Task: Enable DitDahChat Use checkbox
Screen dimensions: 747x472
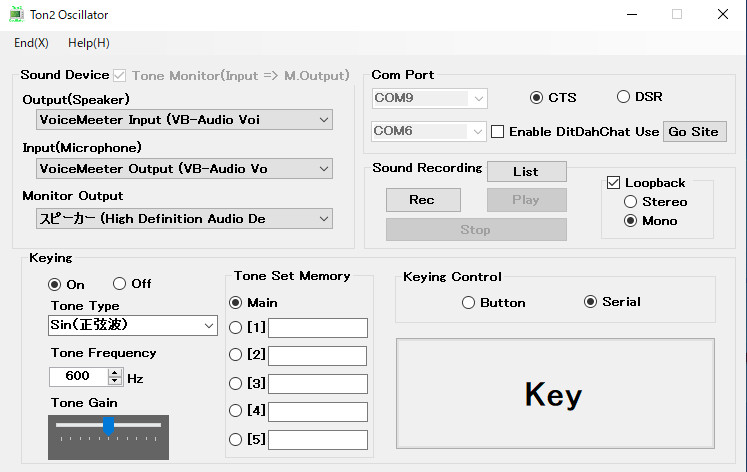Action: pos(497,131)
